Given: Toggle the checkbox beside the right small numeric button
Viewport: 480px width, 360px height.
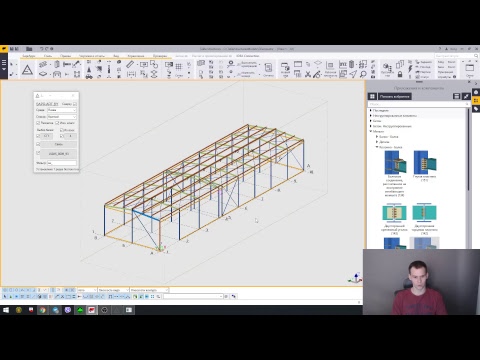Looking at the screenshot, I should coord(61,136).
